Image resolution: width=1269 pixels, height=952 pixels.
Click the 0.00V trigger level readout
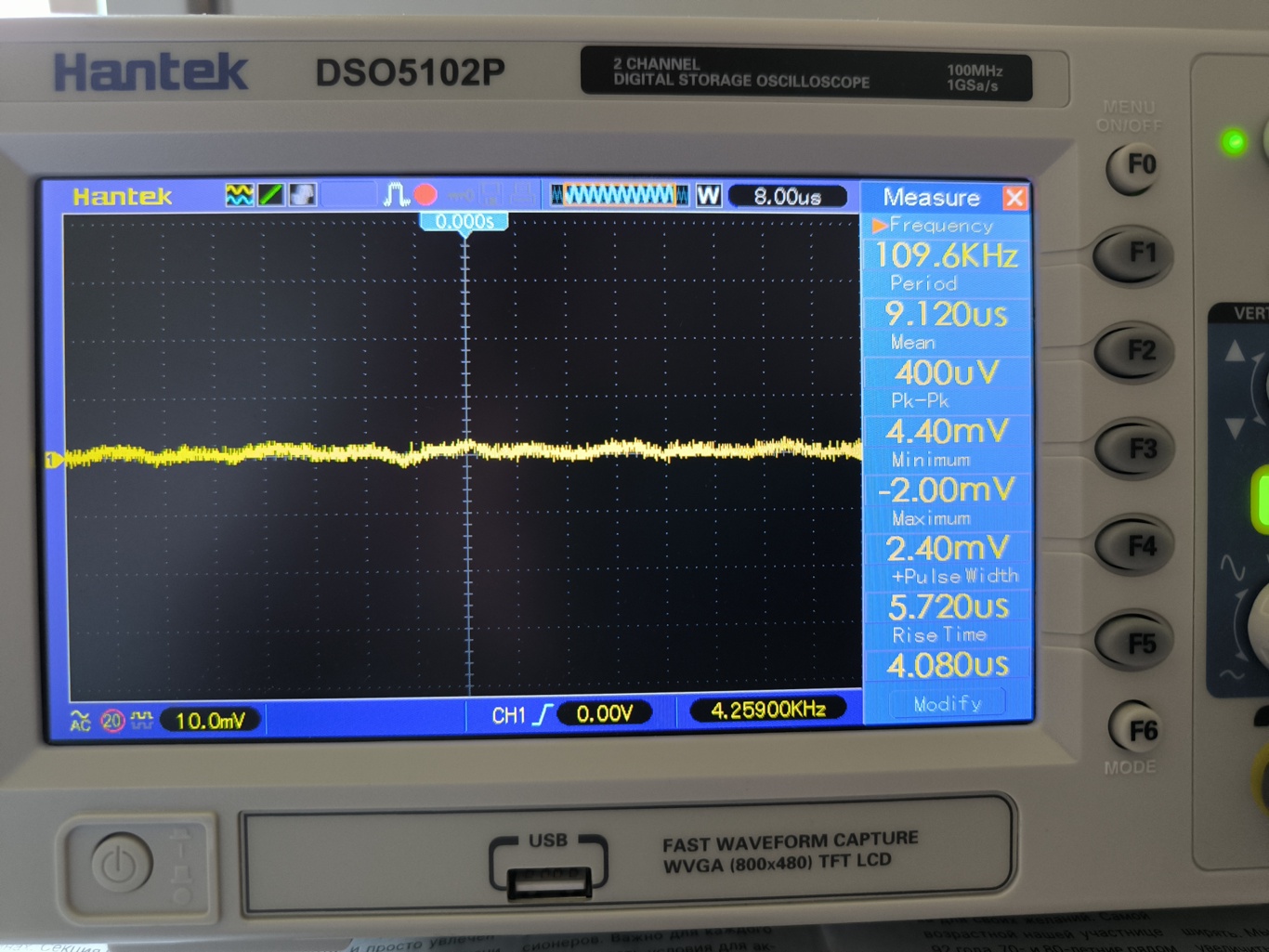[x=605, y=713]
